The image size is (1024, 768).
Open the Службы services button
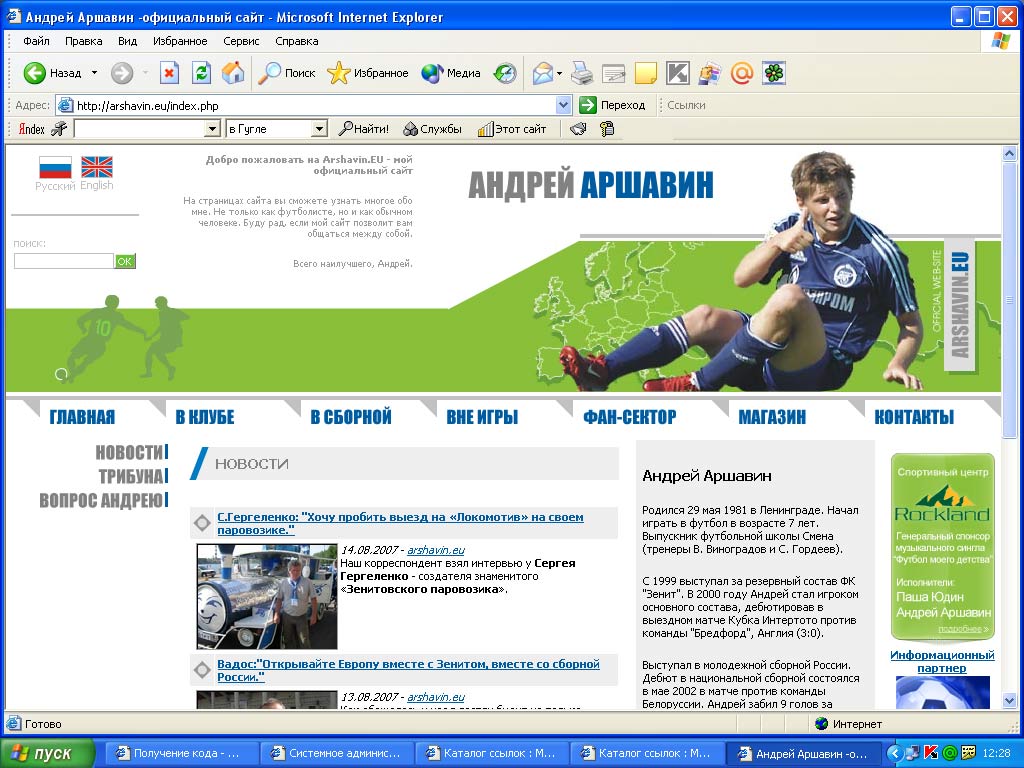pos(432,129)
